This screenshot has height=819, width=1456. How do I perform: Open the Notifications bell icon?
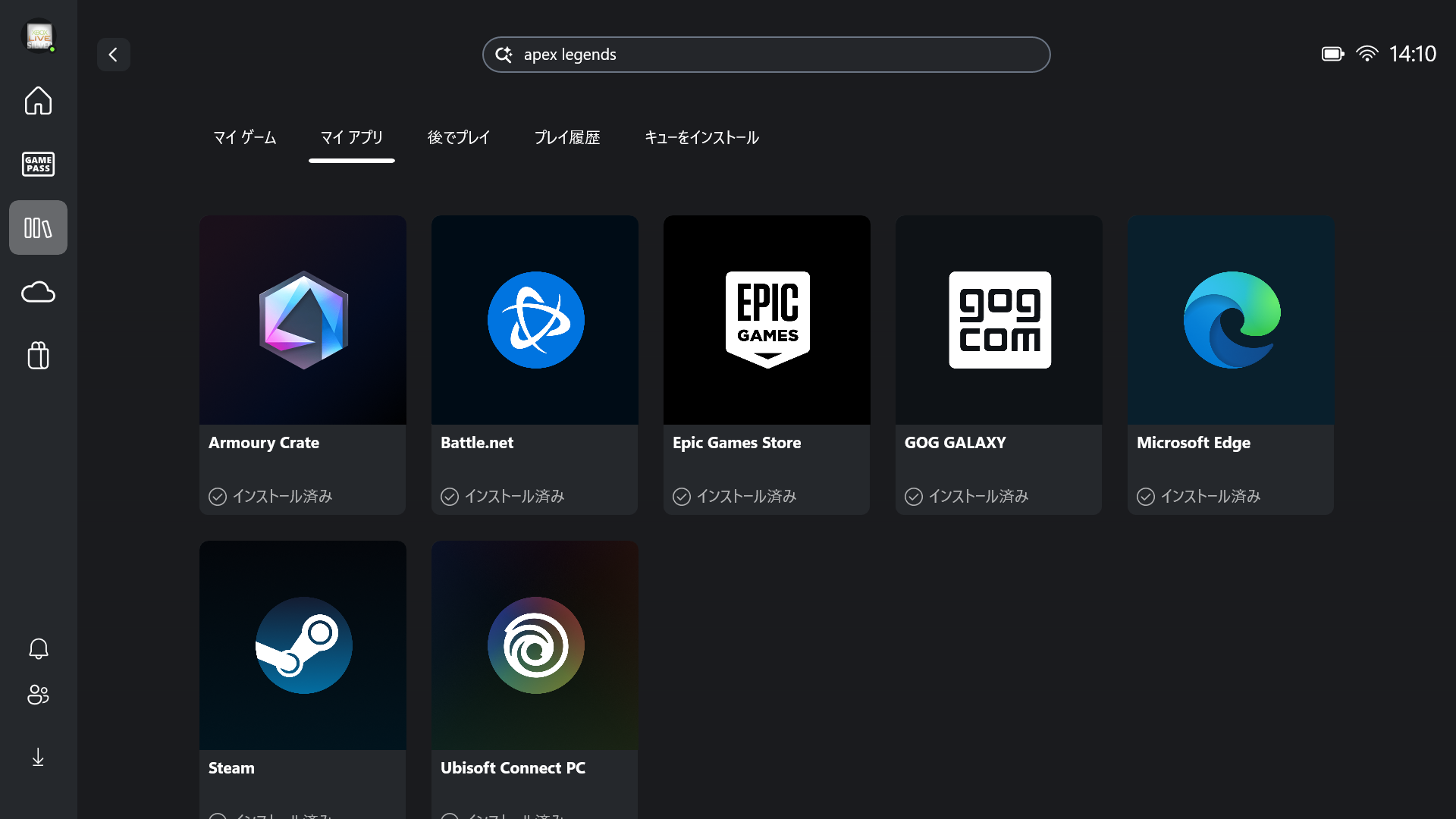(38, 649)
